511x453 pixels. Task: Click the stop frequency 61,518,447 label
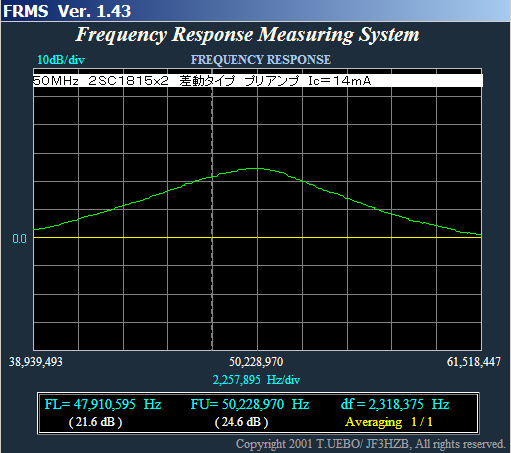point(474,362)
